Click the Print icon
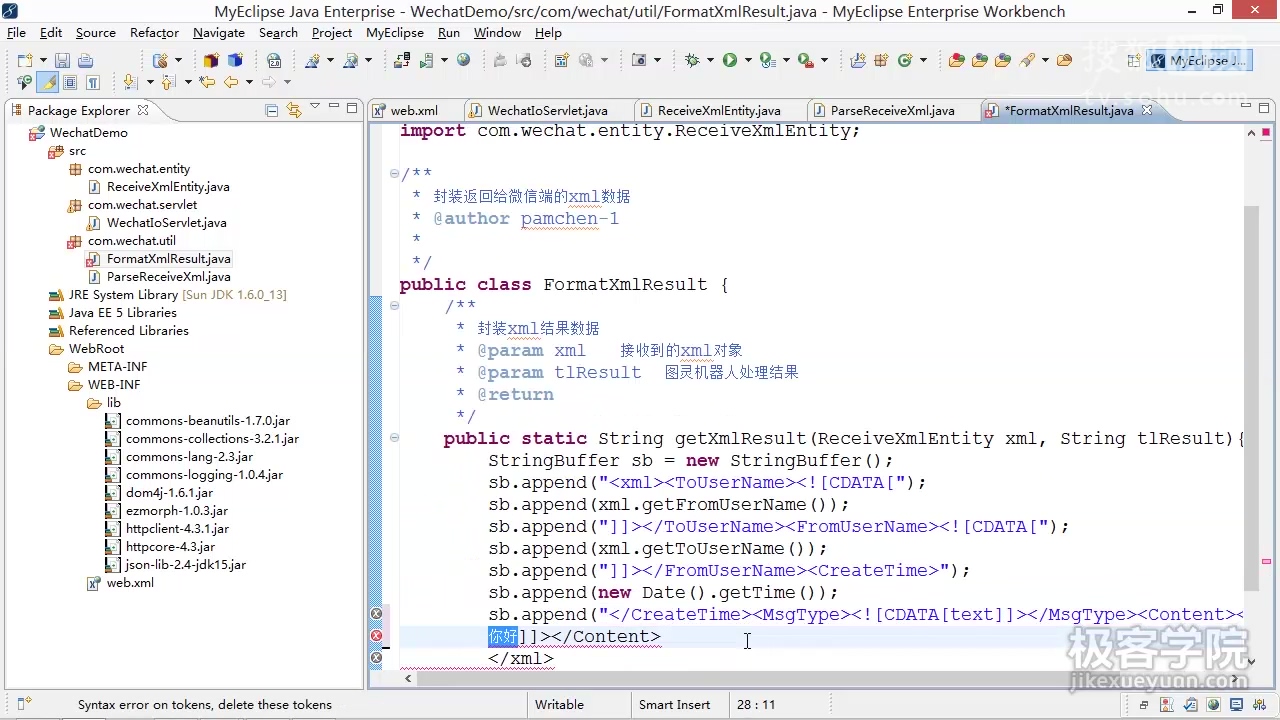 (x=86, y=60)
